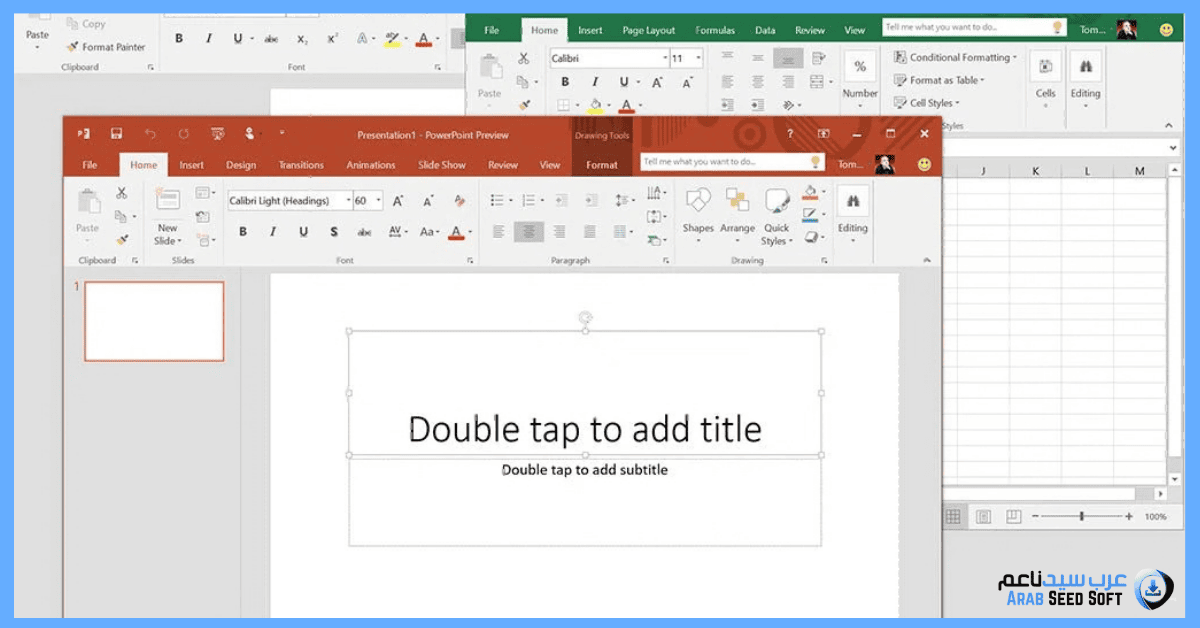Click the Cut scissors icon in PowerPoint
The image size is (1200, 628).
(121, 193)
